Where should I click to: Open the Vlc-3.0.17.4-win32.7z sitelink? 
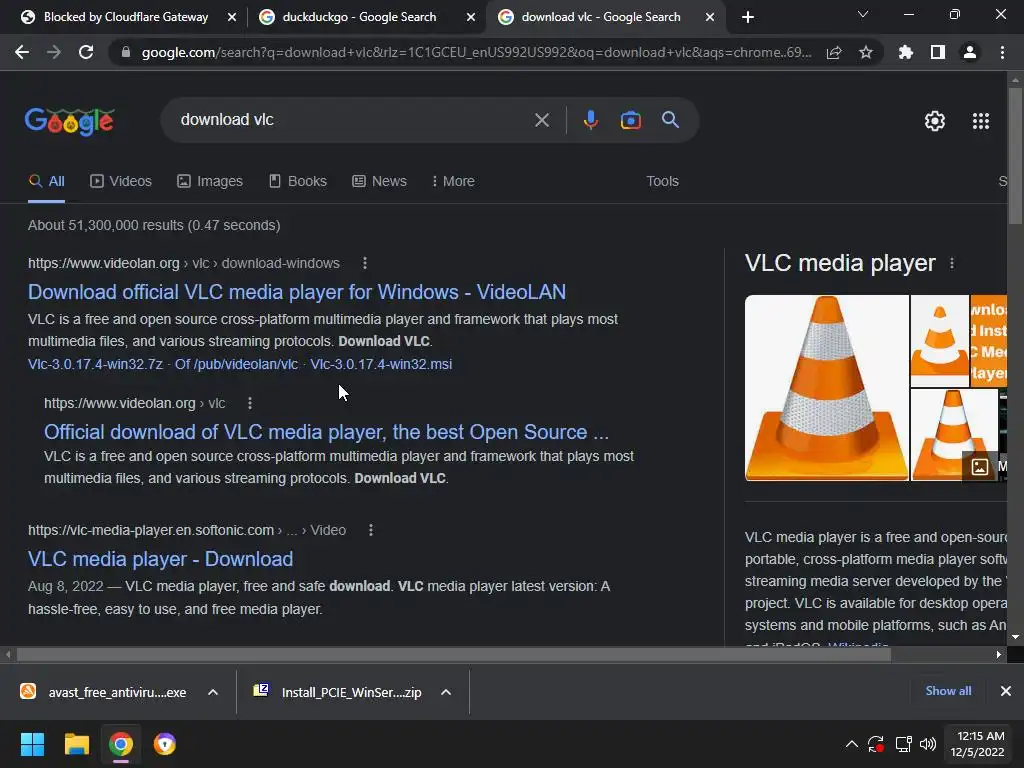click(x=95, y=364)
